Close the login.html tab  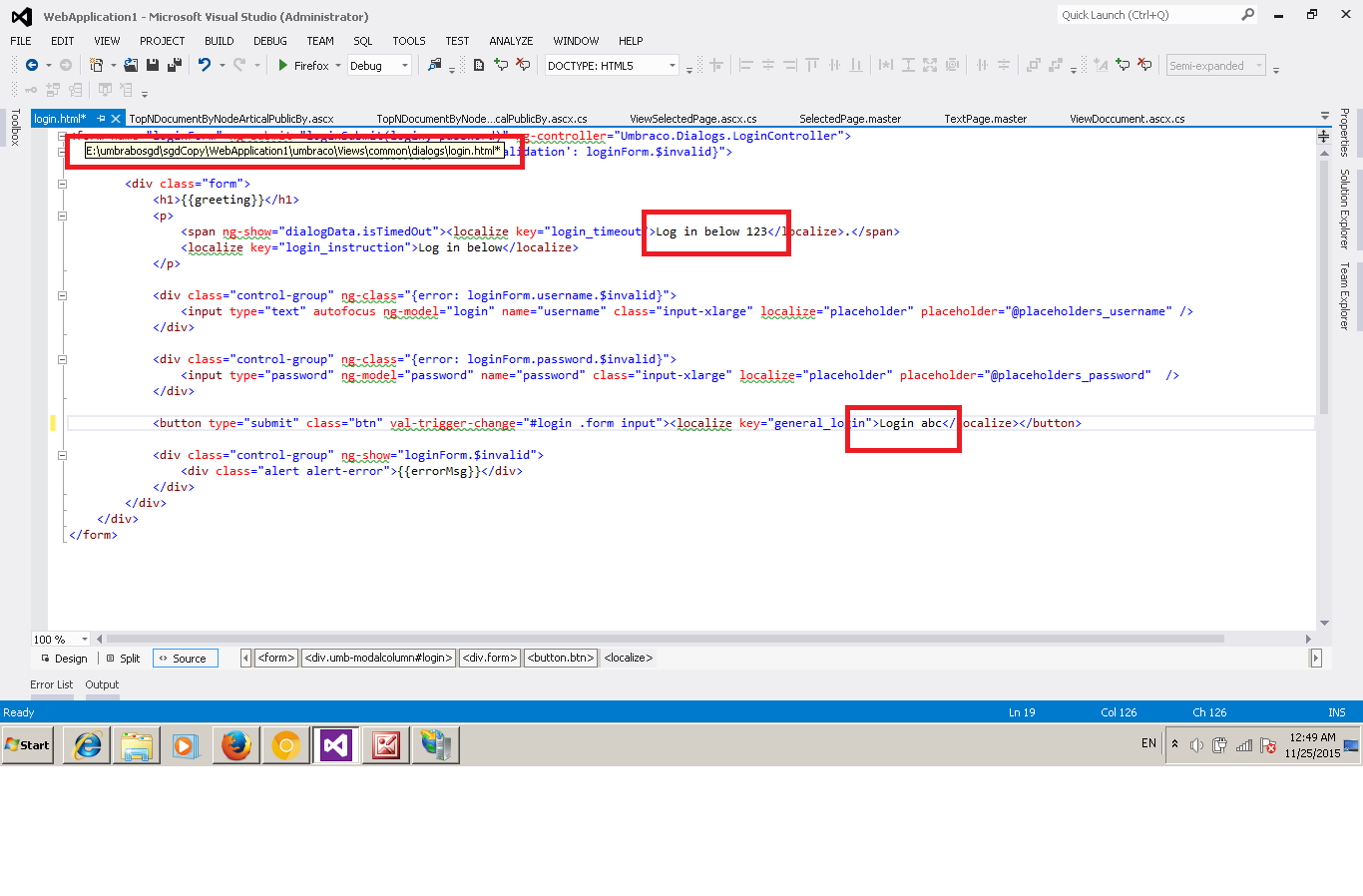click(x=117, y=119)
